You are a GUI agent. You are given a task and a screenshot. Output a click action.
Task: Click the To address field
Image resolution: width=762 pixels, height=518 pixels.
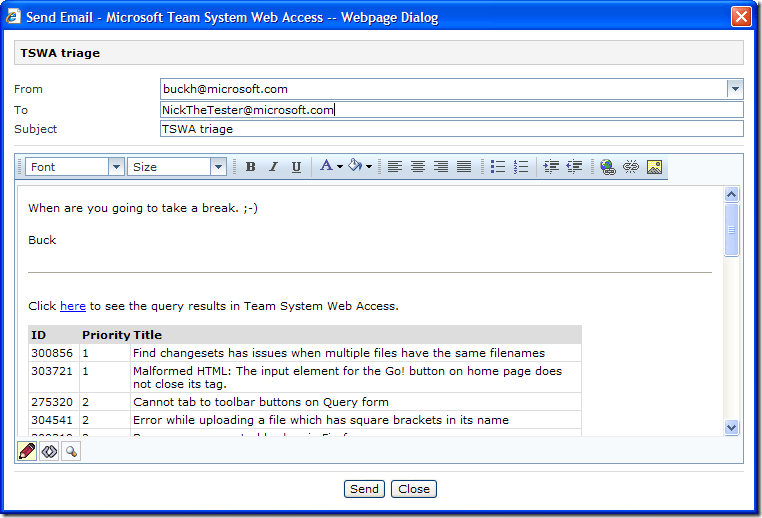(x=451, y=110)
